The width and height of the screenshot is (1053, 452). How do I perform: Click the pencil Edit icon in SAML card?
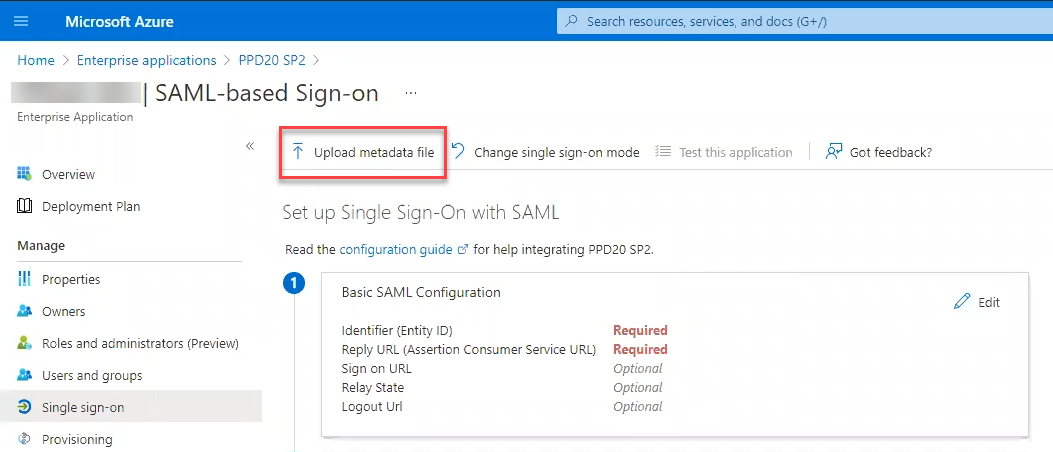point(962,302)
